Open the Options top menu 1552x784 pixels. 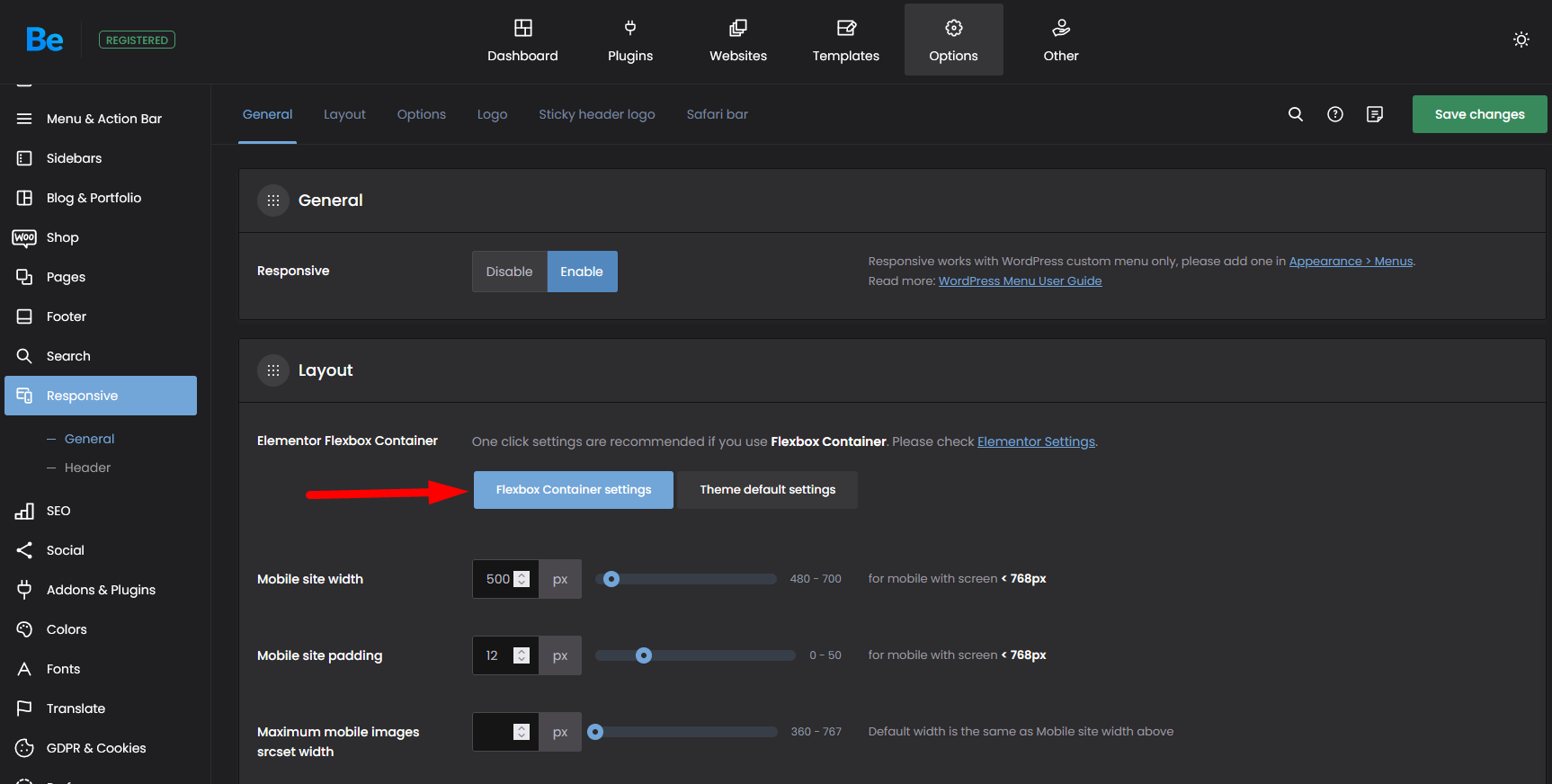pos(954,40)
